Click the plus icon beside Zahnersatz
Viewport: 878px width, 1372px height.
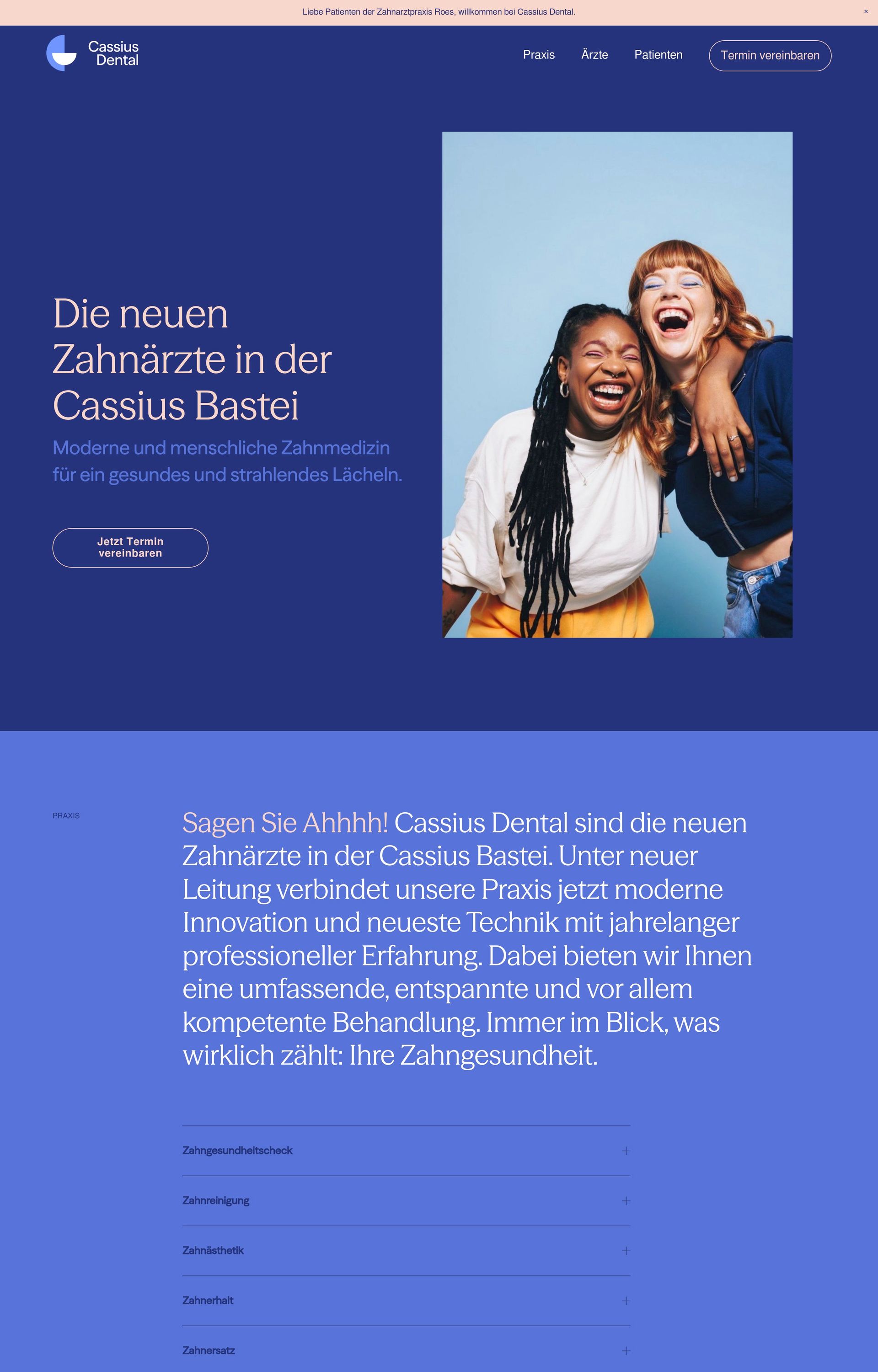coord(626,1351)
